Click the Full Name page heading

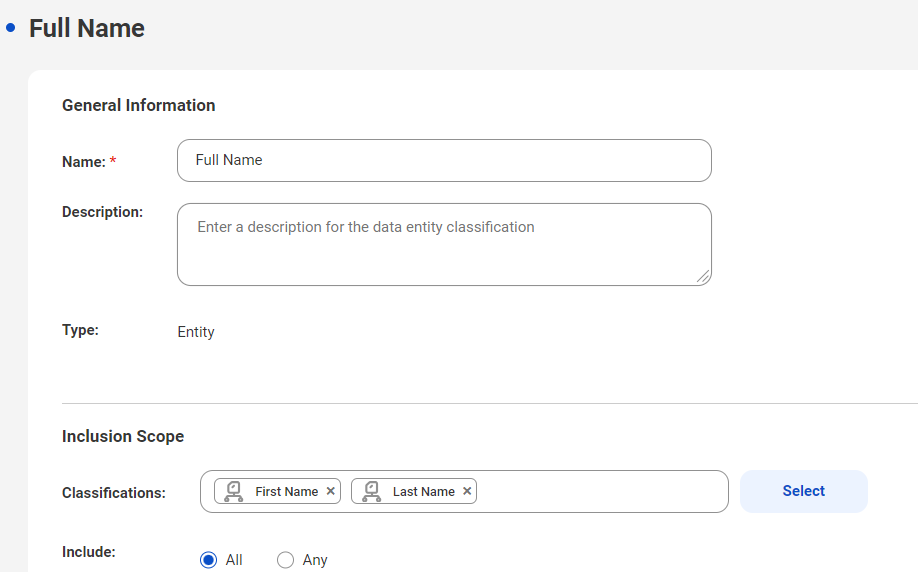[87, 28]
